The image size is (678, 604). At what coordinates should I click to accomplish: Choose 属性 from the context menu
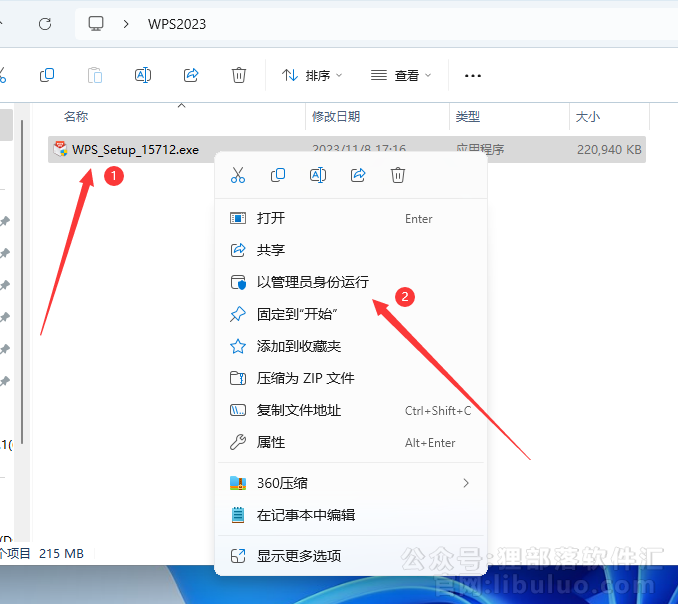[351, 442]
